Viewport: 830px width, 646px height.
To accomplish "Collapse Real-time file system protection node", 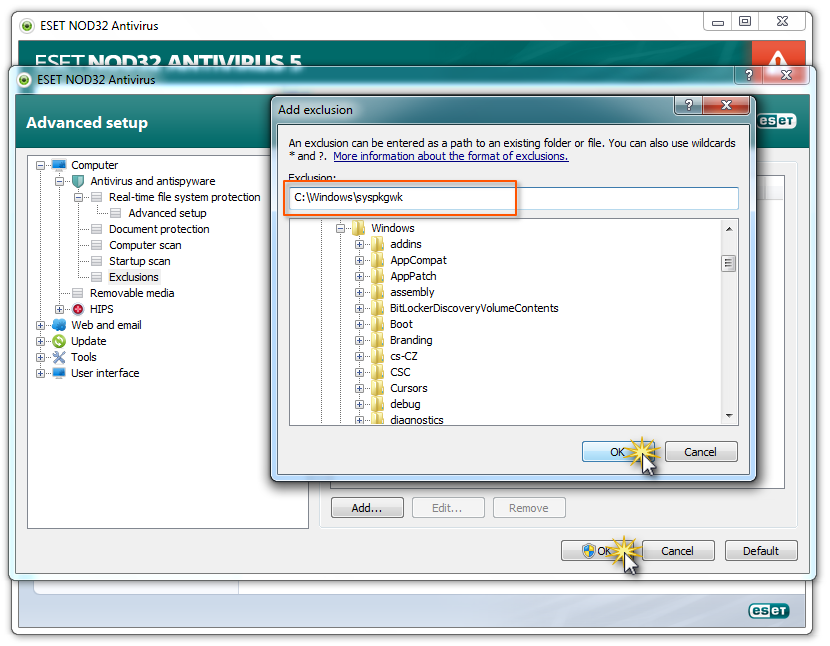I will [78, 198].
